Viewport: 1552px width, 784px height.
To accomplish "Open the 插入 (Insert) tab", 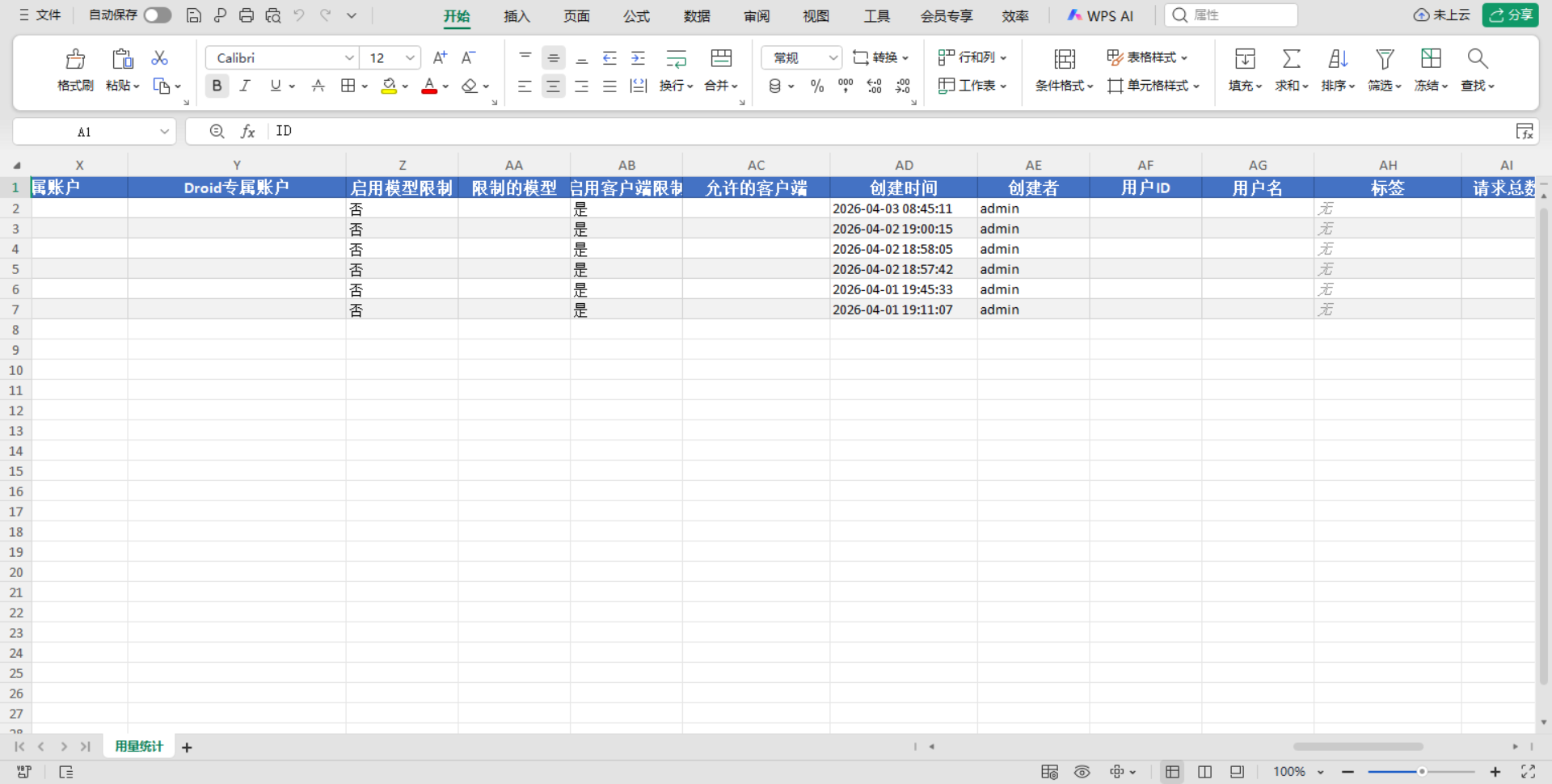I will 517,16.
